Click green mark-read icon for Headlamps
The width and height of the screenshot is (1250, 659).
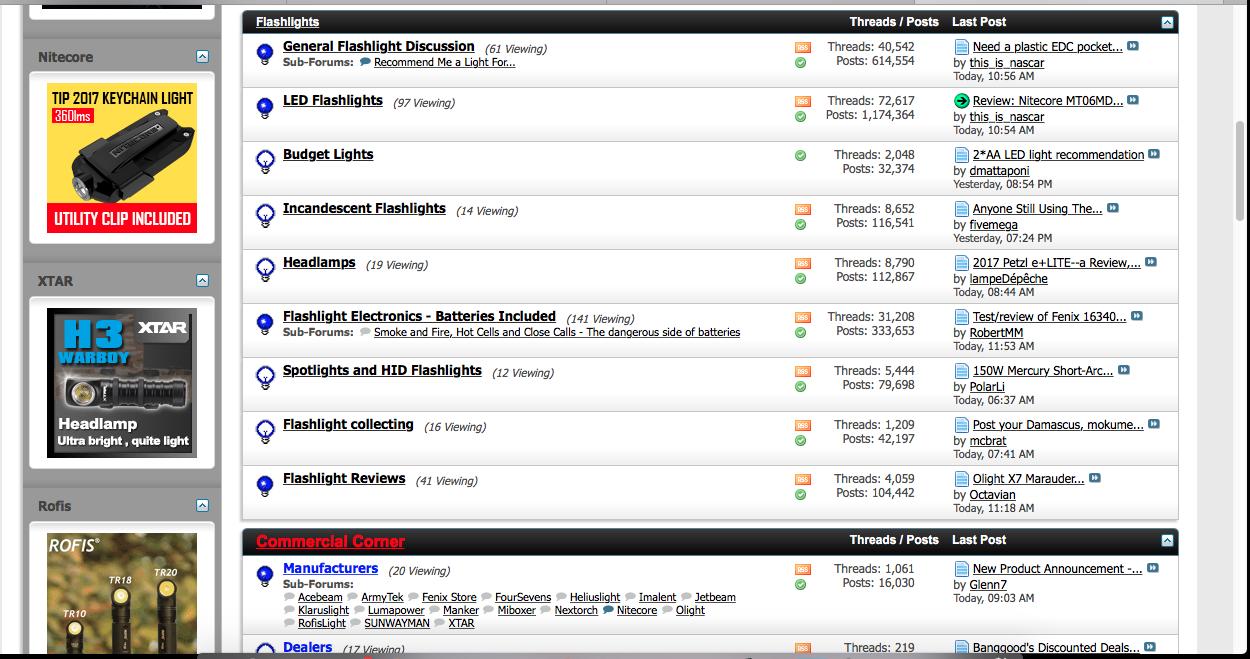[801, 279]
